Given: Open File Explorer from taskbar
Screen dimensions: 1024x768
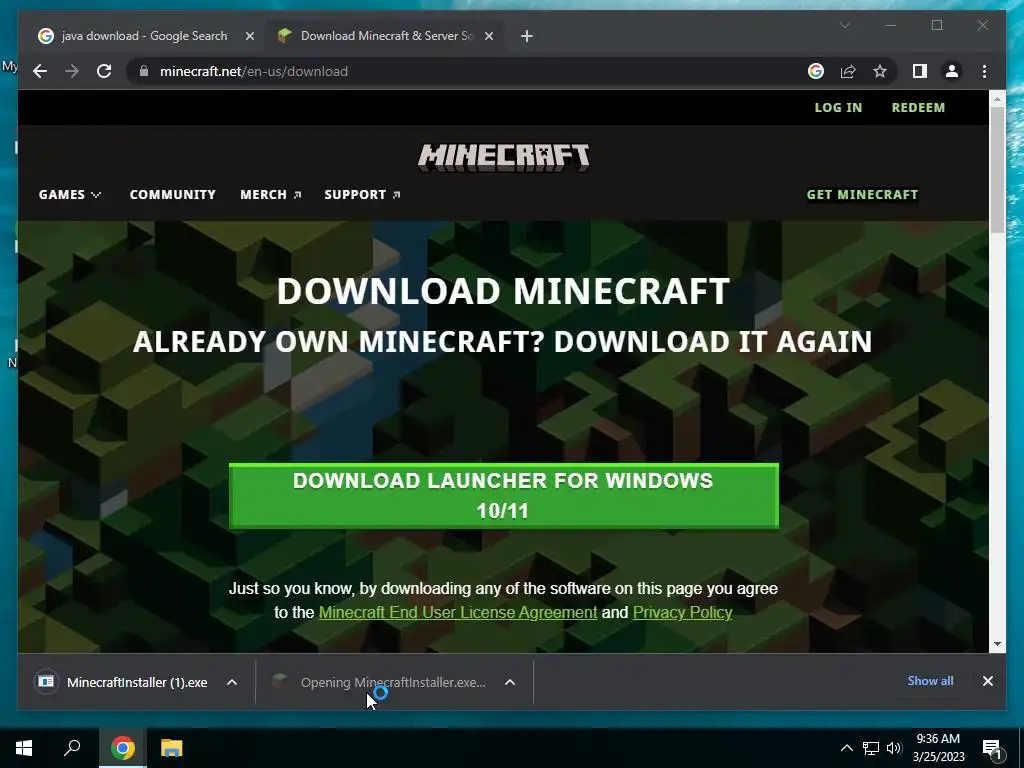Looking at the screenshot, I should 171,748.
